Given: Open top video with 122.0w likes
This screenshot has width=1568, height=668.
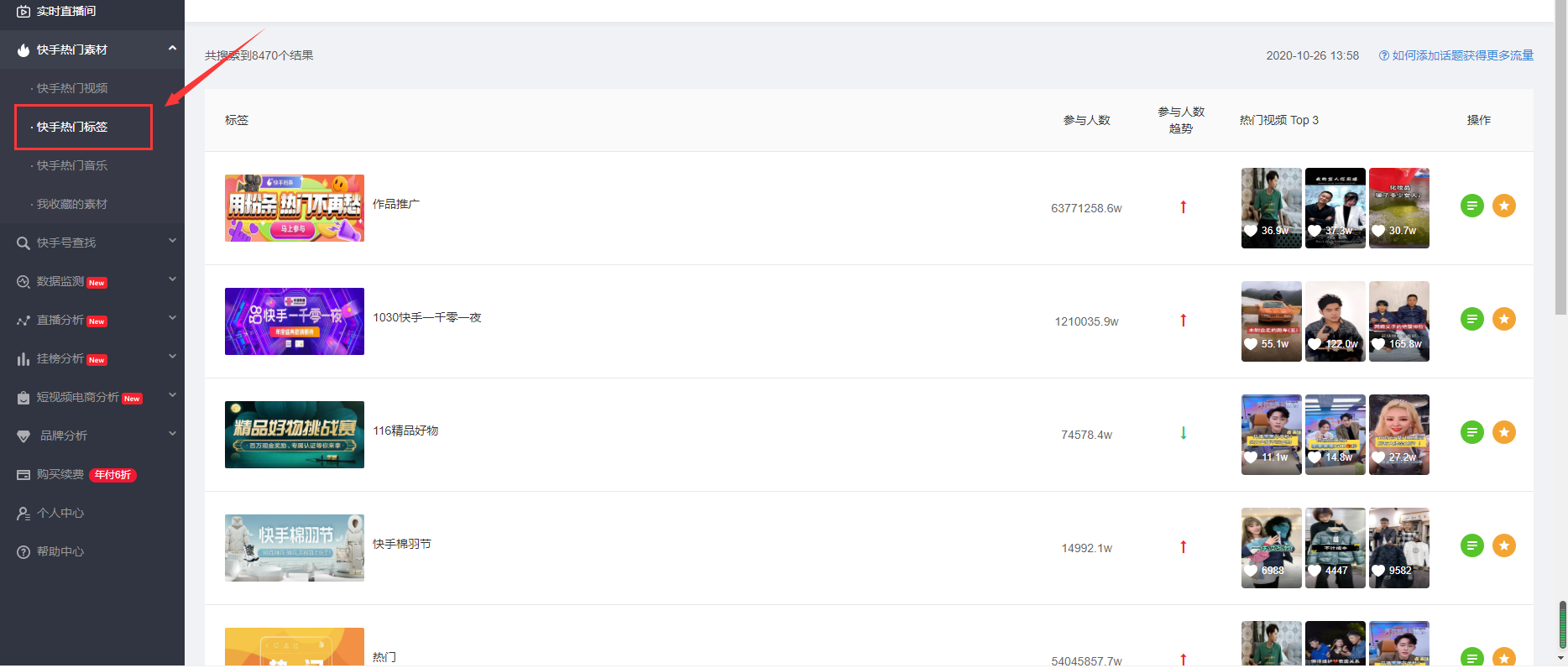Looking at the screenshot, I should [1335, 321].
